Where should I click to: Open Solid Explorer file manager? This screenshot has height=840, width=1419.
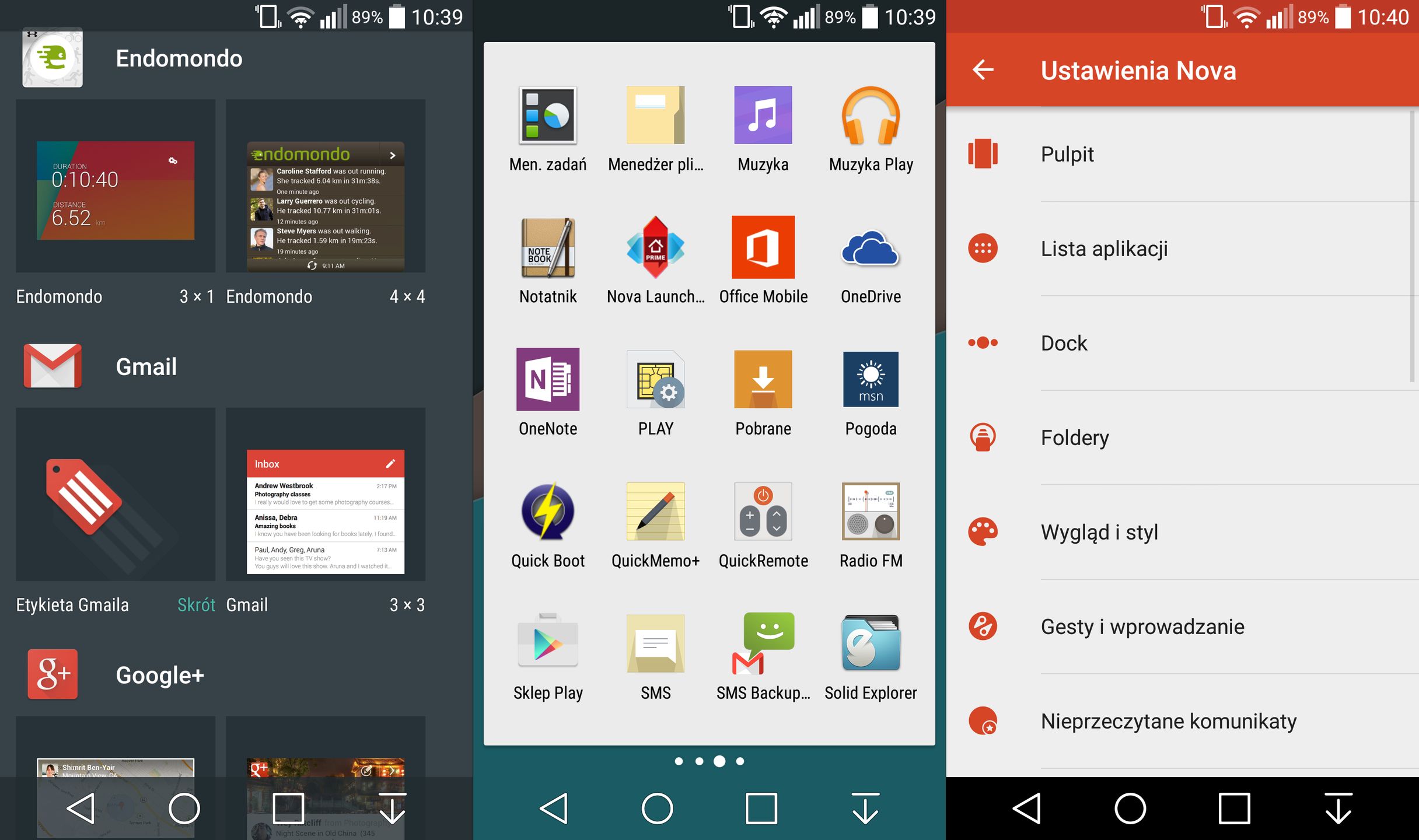pos(871,643)
